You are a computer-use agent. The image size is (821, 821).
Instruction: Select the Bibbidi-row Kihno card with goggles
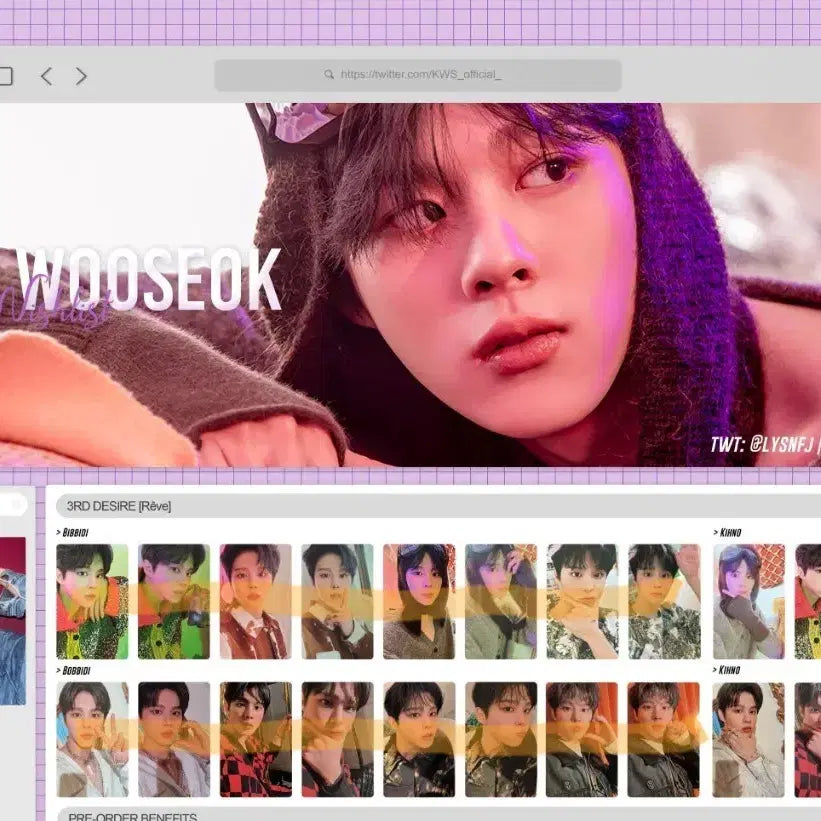point(749,602)
